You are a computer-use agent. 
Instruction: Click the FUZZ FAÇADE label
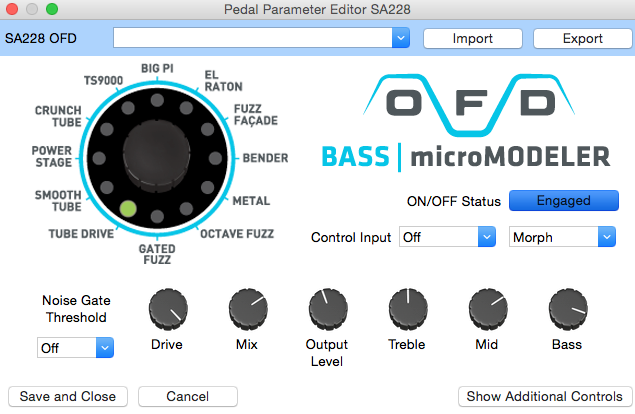[256, 115]
